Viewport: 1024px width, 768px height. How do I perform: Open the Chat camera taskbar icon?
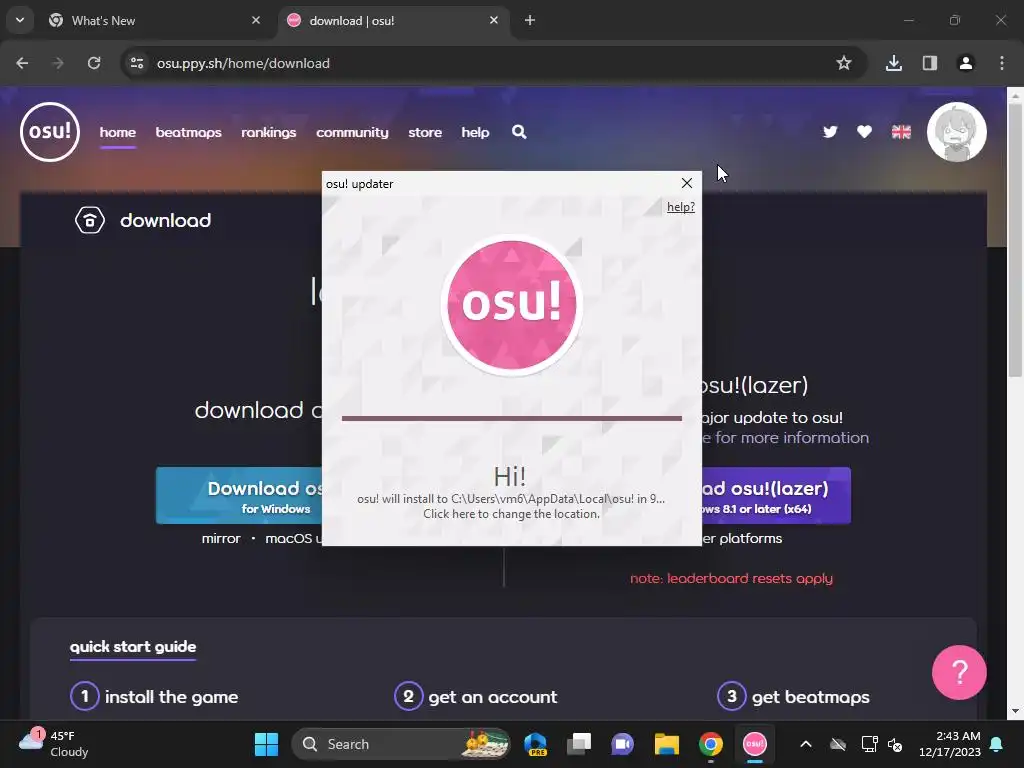pos(622,744)
